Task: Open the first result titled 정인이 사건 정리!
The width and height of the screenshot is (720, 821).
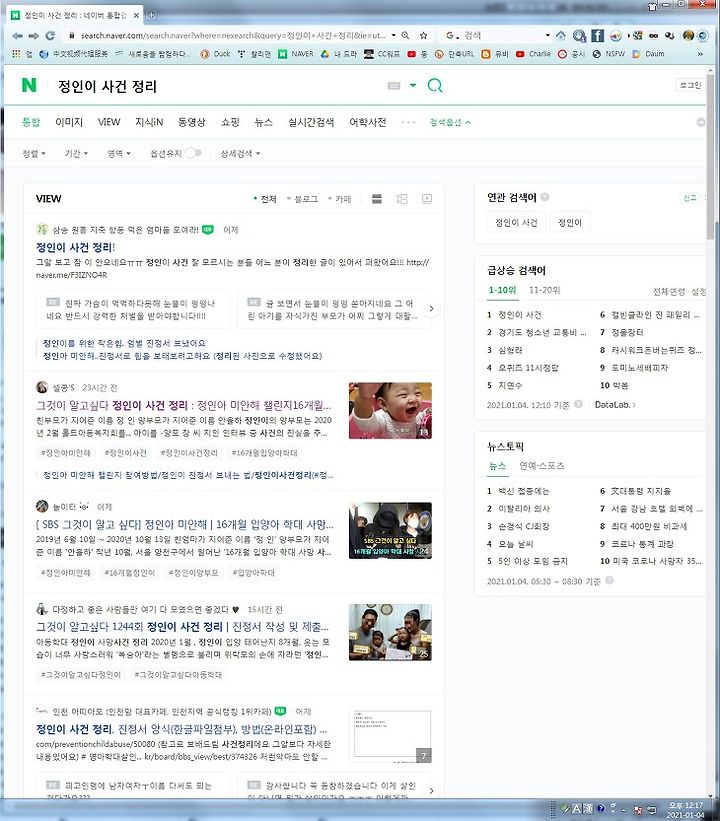Action: pos(75,247)
